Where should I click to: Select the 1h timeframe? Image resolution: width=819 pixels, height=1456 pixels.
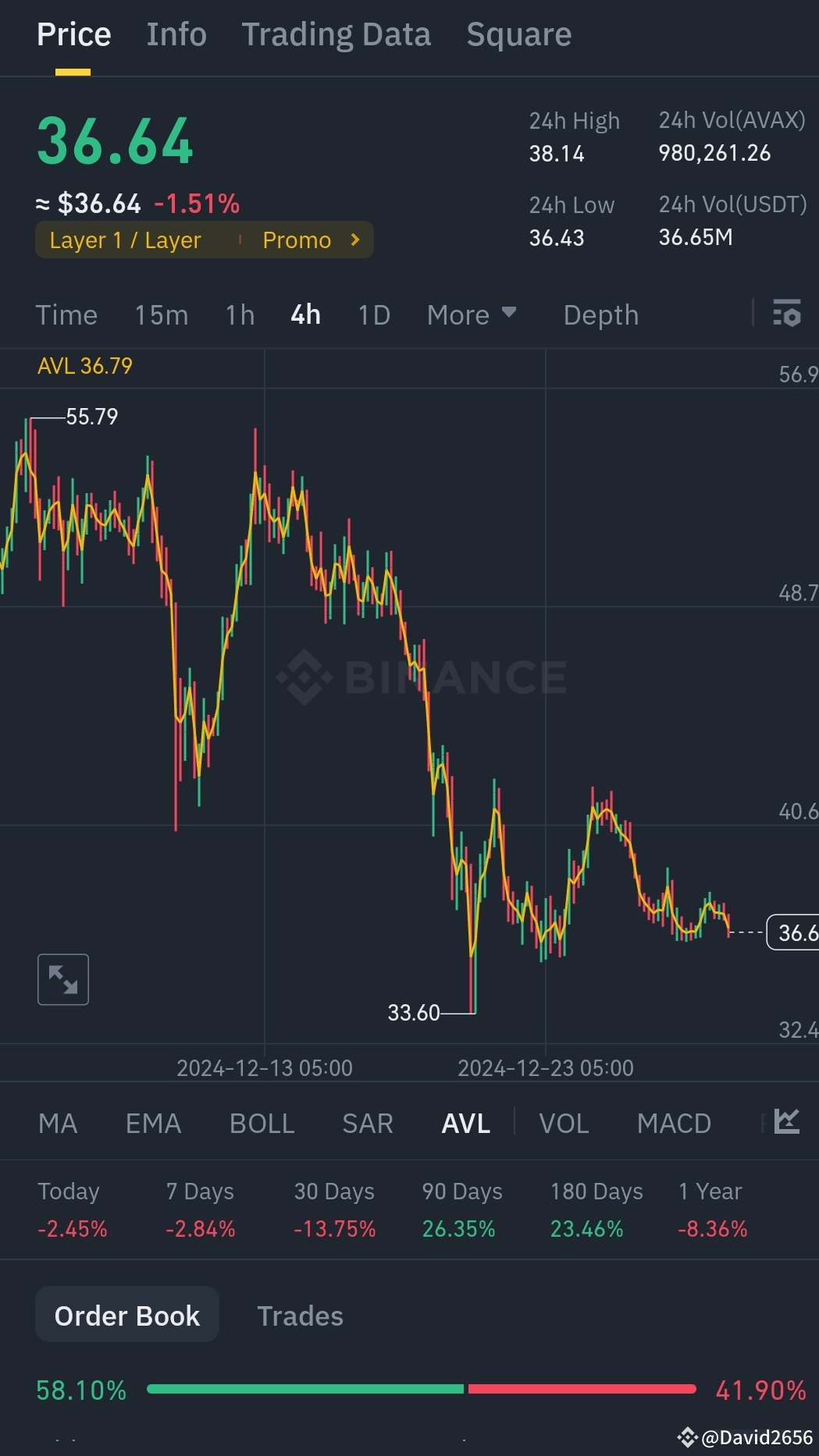238,314
